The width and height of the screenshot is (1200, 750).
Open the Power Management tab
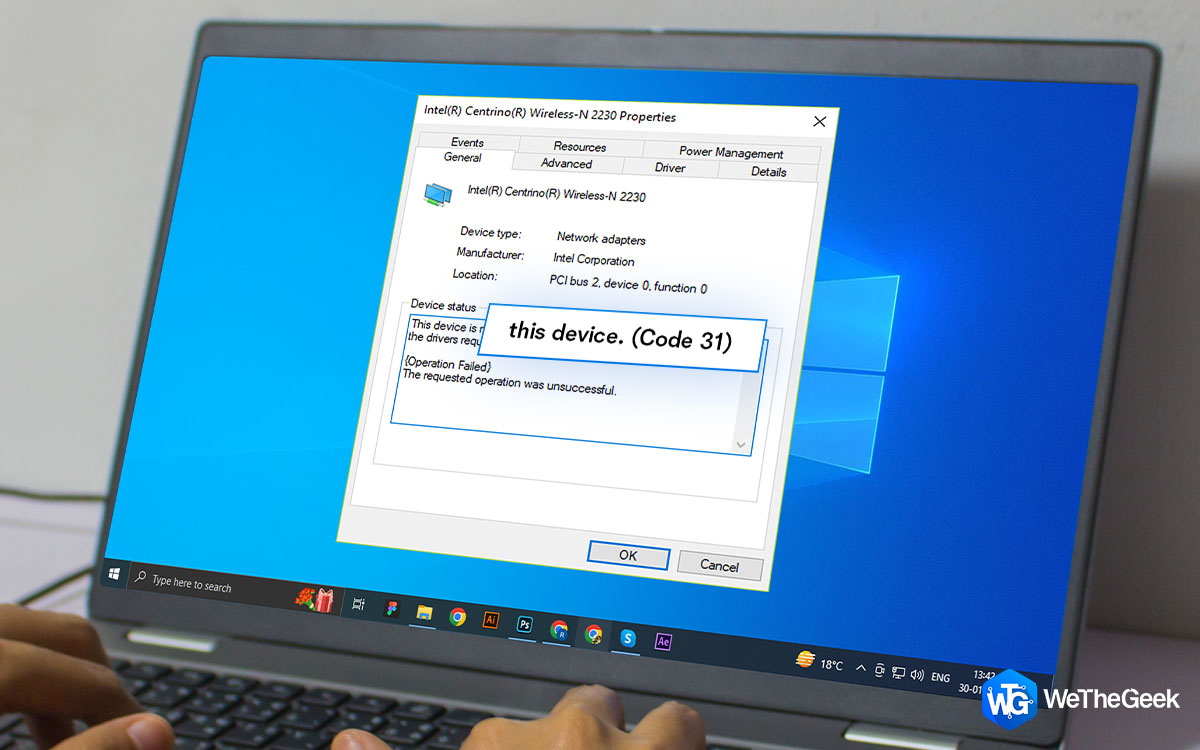click(731, 153)
